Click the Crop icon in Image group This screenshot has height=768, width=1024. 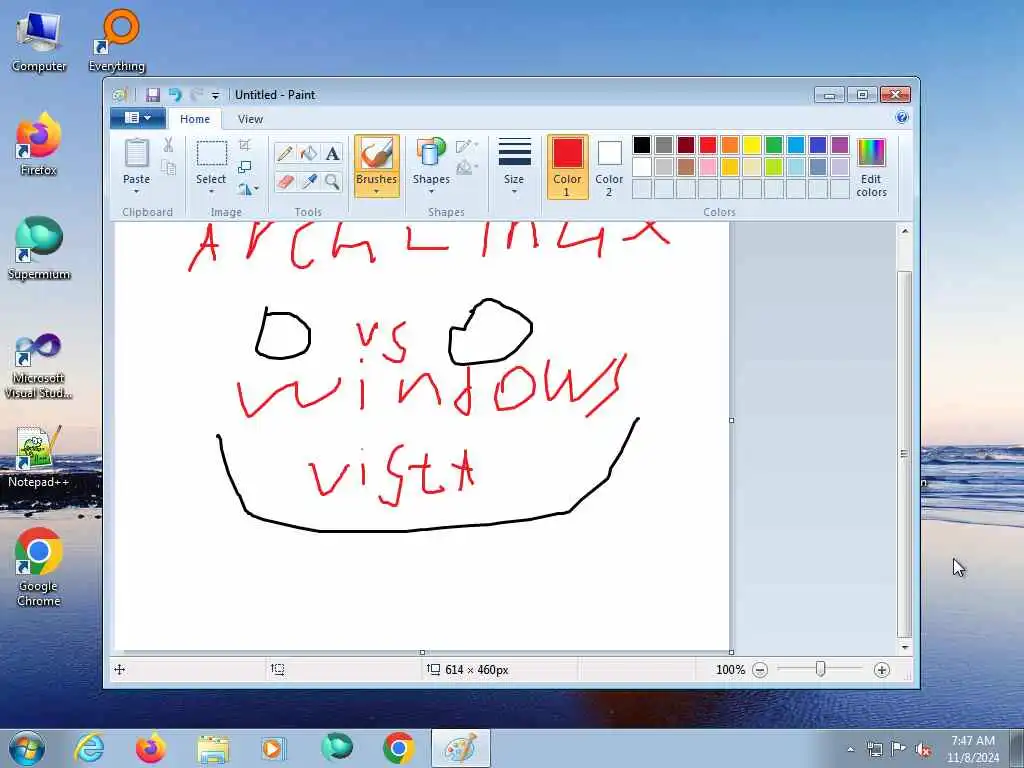coord(245,145)
